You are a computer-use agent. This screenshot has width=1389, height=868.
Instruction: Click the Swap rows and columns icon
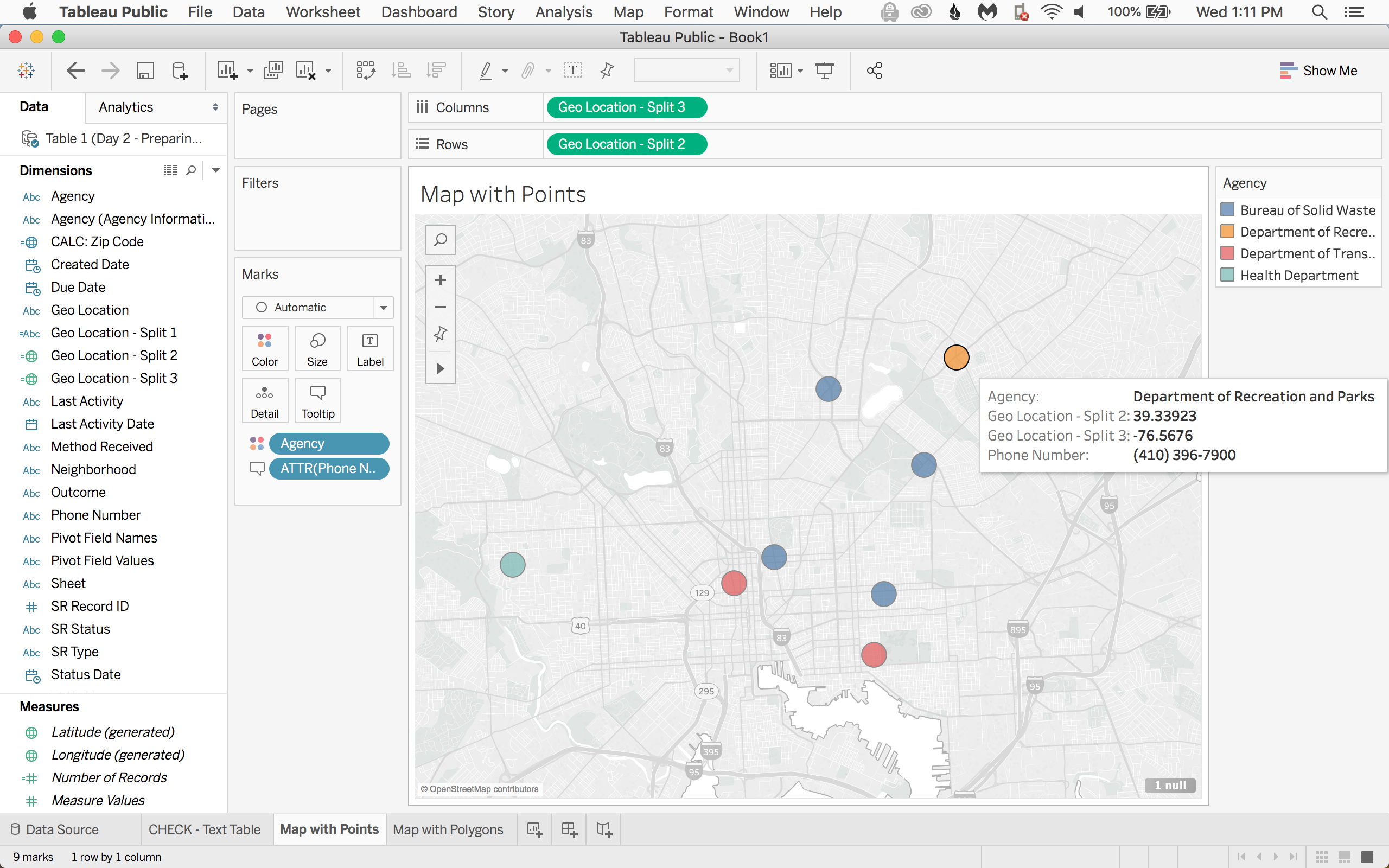(x=366, y=71)
